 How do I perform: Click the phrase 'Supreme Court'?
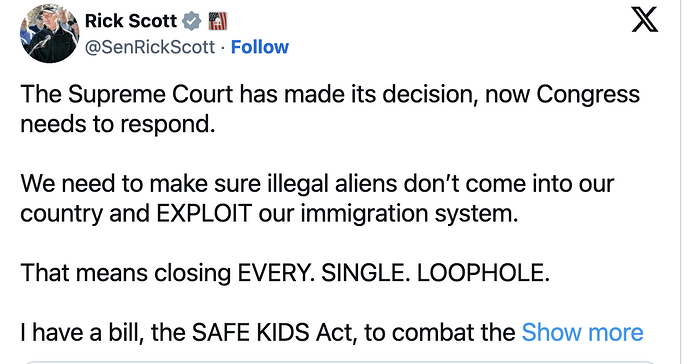tap(150, 95)
